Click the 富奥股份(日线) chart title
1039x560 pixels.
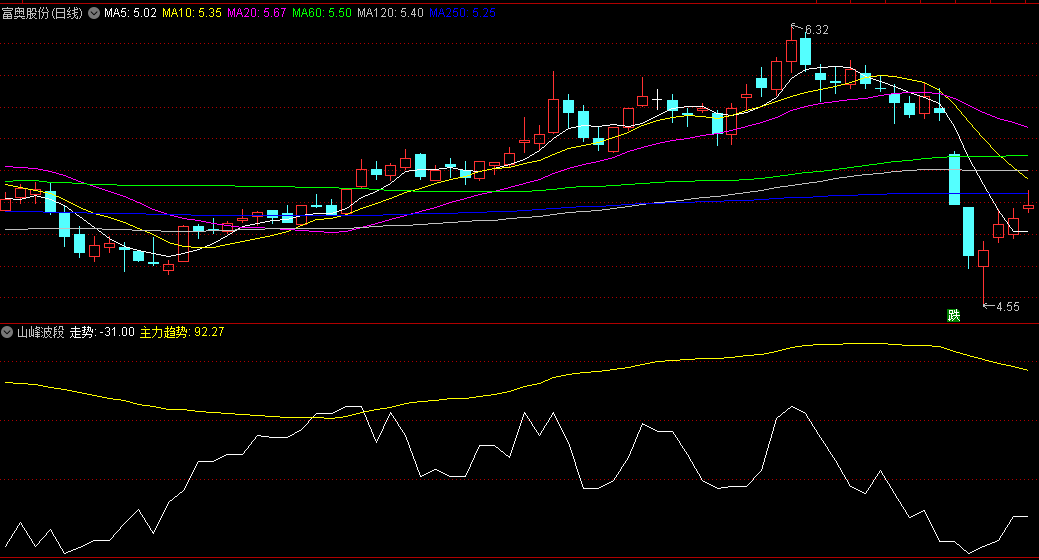[x=42, y=13]
